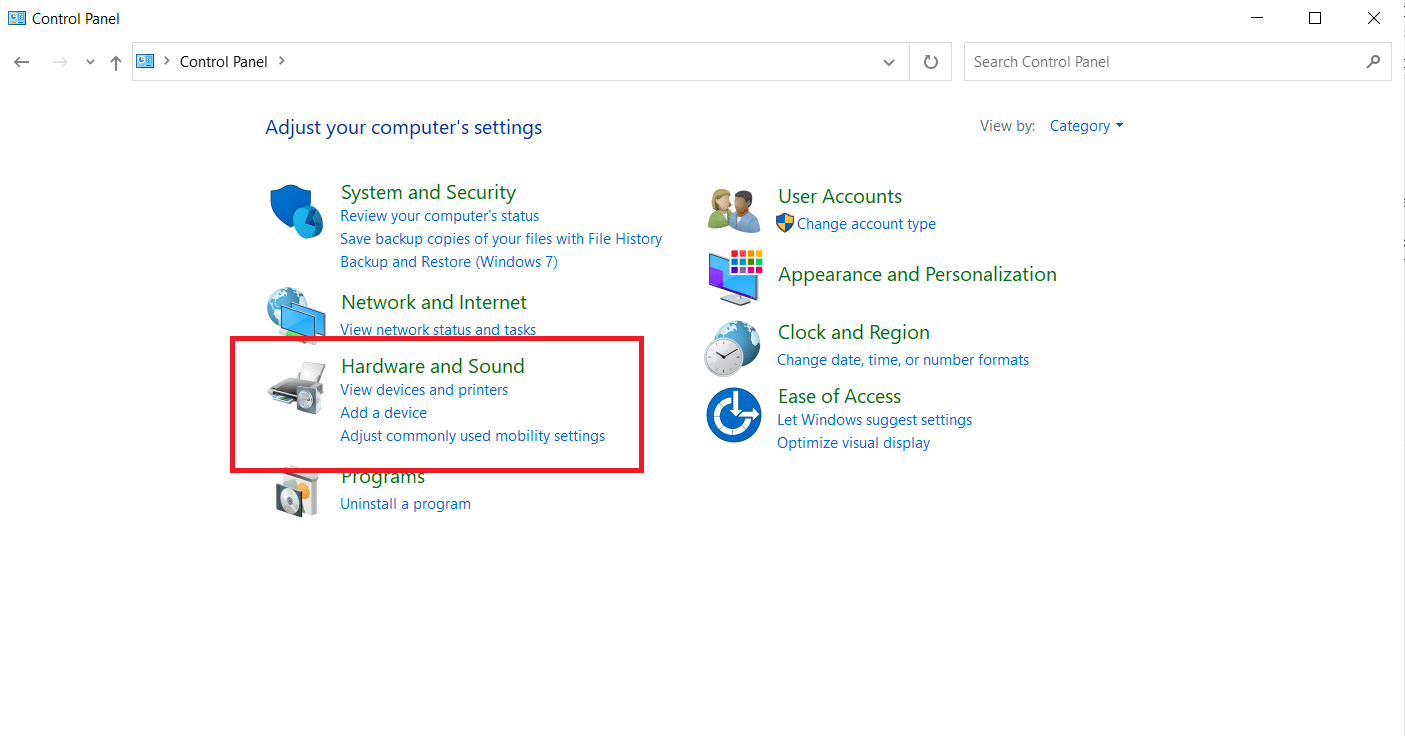Image resolution: width=1405 pixels, height=736 pixels.
Task: Open the Programs disc icon
Action: [x=297, y=492]
